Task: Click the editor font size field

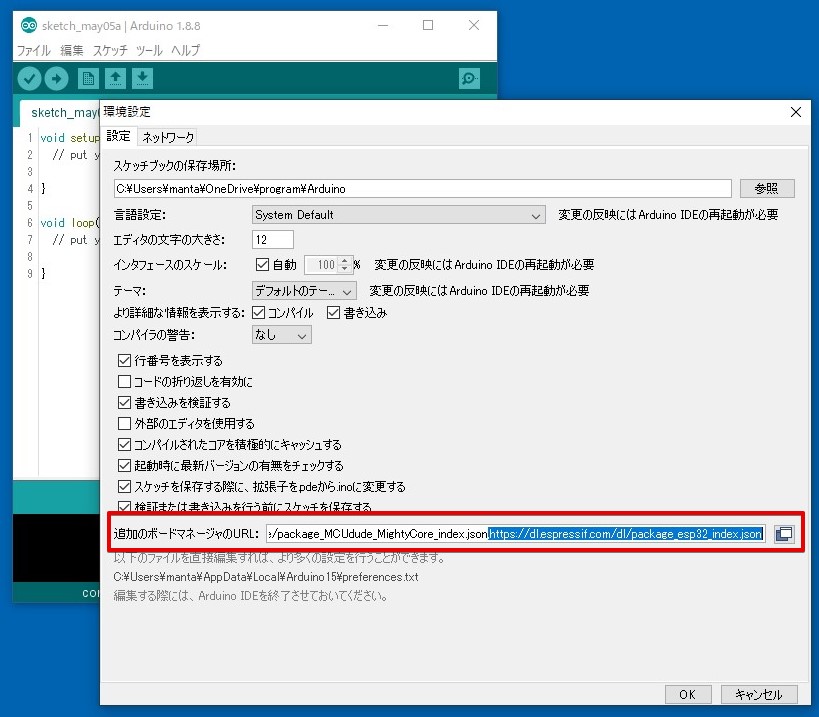Action: (x=273, y=240)
